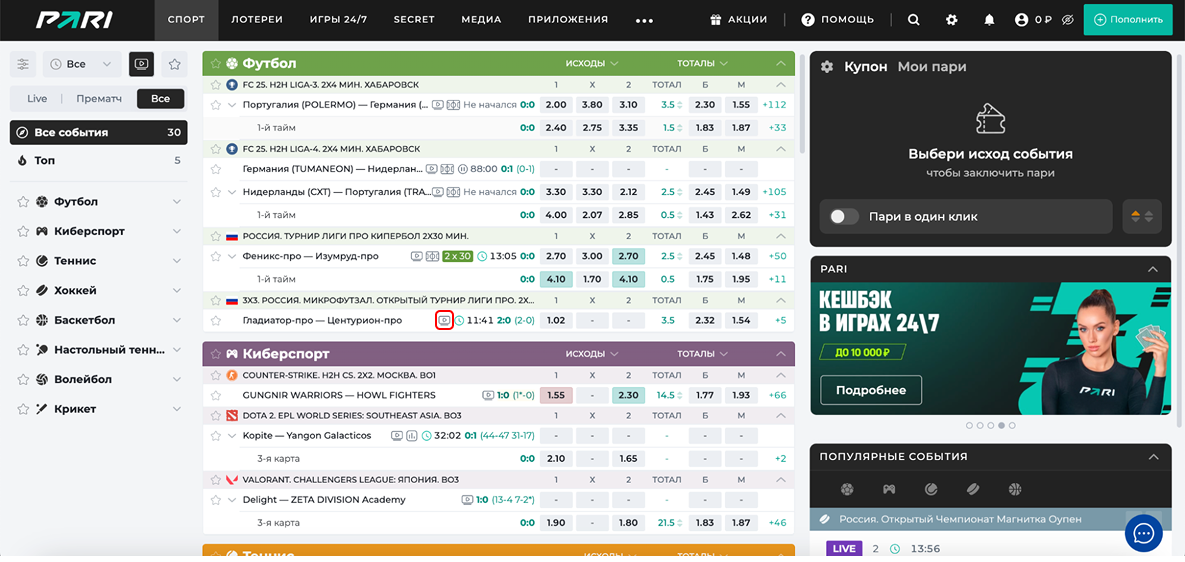The height and width of the screenshot is (562, 1185).
Task: Open the Лотереи menu item
Action: pos(257,19)
